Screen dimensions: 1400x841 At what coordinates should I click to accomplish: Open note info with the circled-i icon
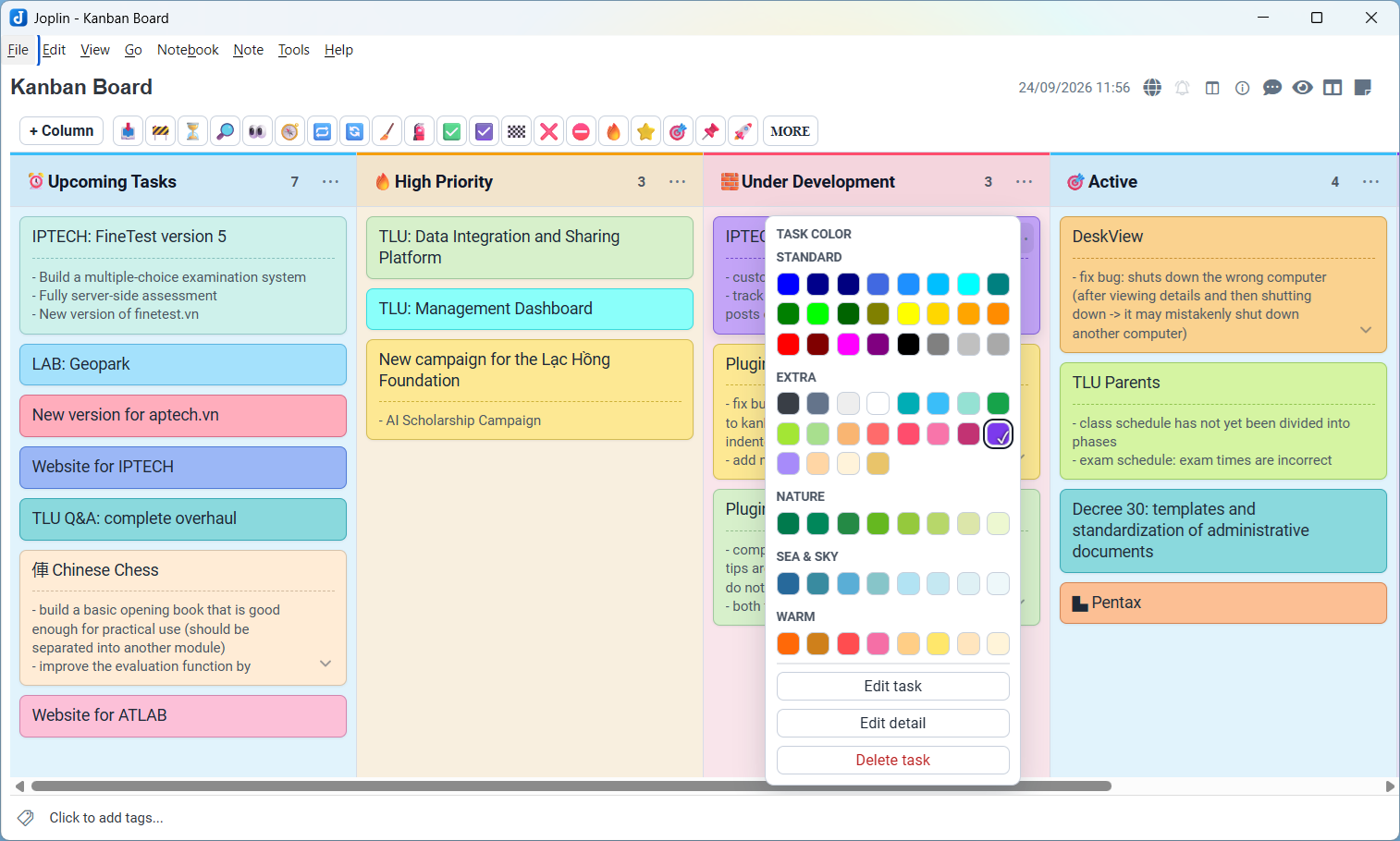pyautogui.click(x=1242, y=88)
